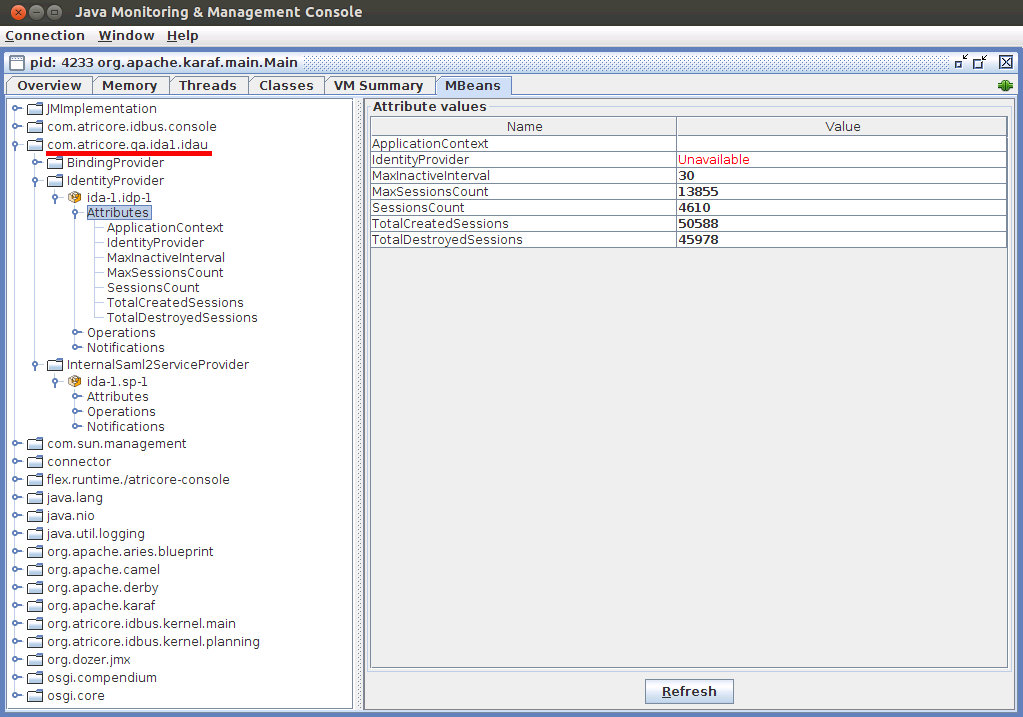Image resolution: width=1023 pixels, height=717 pixels.
Task: Expand the com.atricore.idbus.console node
Action: coord(16,127)
